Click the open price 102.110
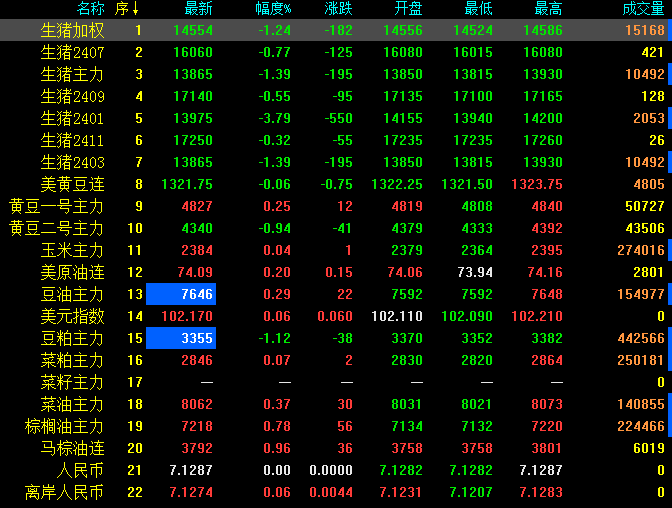Viewport: 672px width, 508px height. (x=397, y=316)
